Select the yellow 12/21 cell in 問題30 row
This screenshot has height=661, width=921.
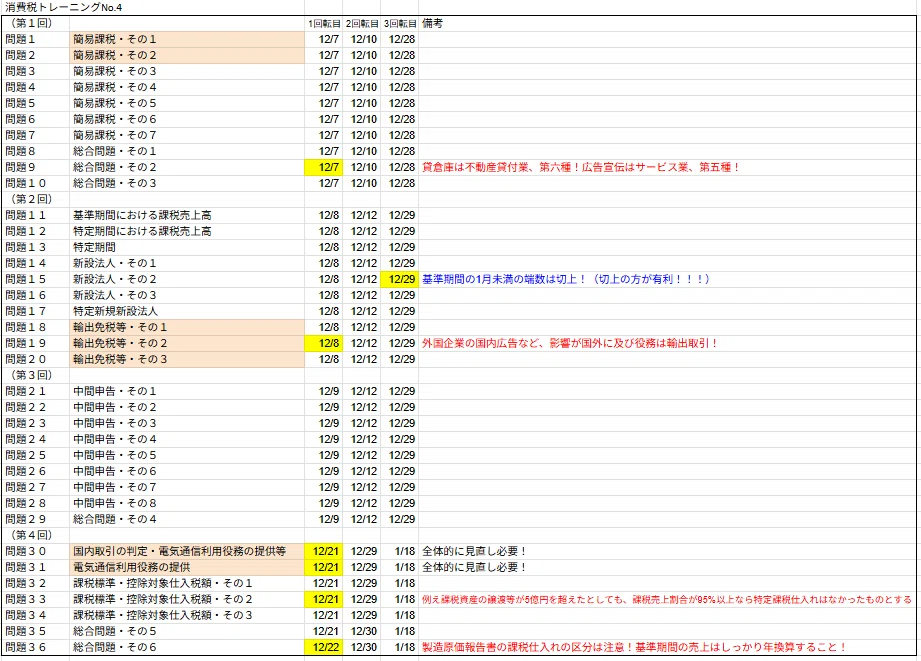[x=324, y=551]
